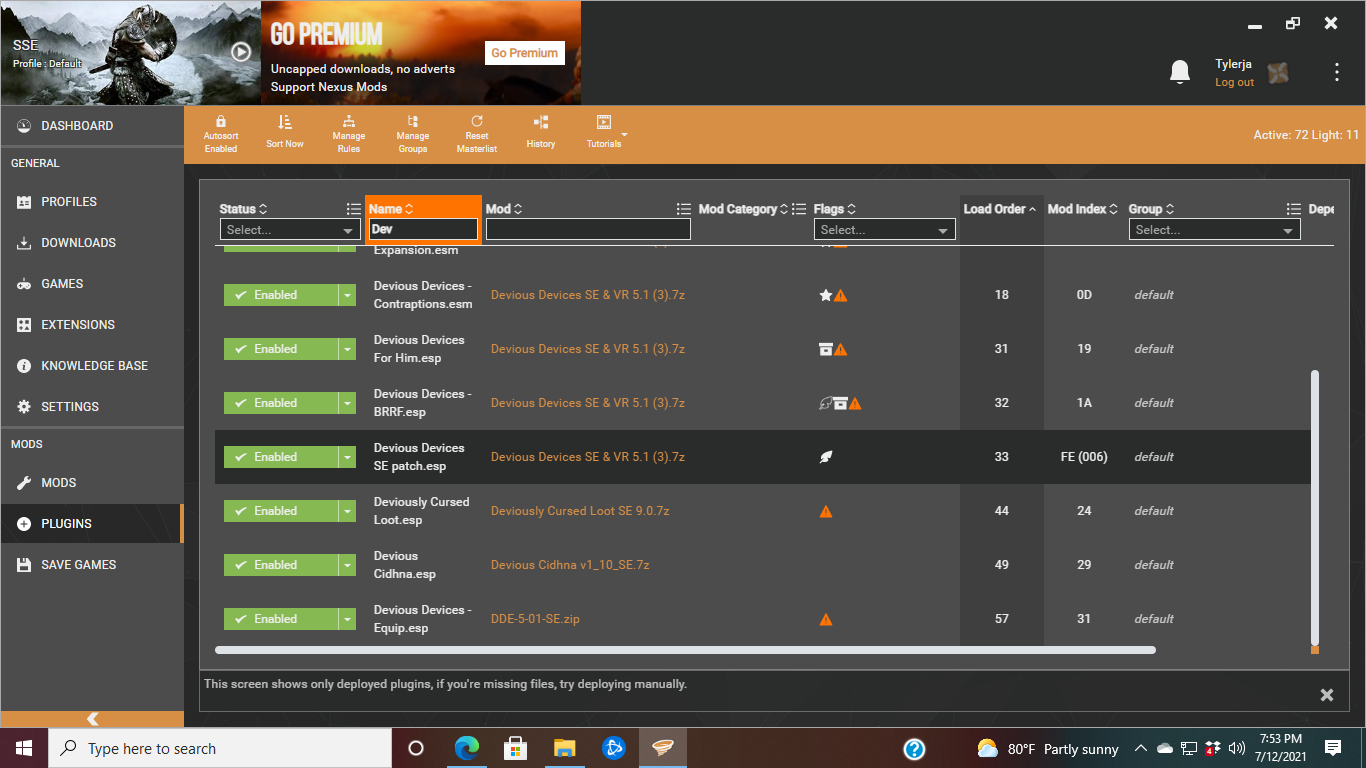Image resolution: width=1366 pixels, height=768 pixels.
Task: Collapse the sidebar with arrow
Action: point(92,719)
